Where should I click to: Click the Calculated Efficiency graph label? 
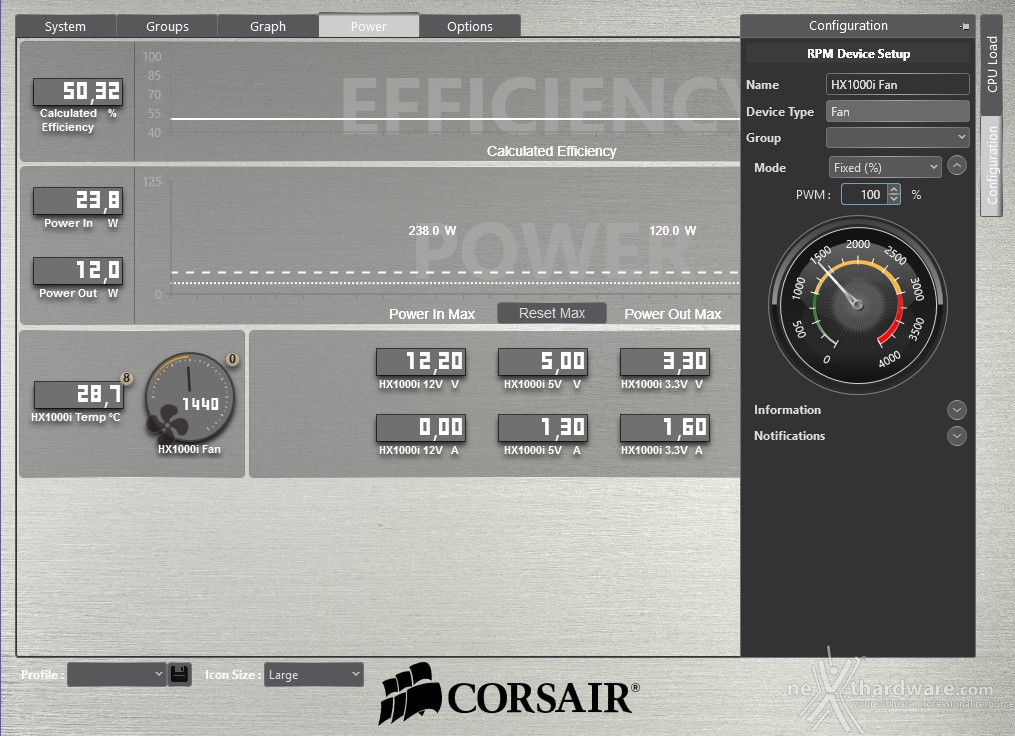552,151
